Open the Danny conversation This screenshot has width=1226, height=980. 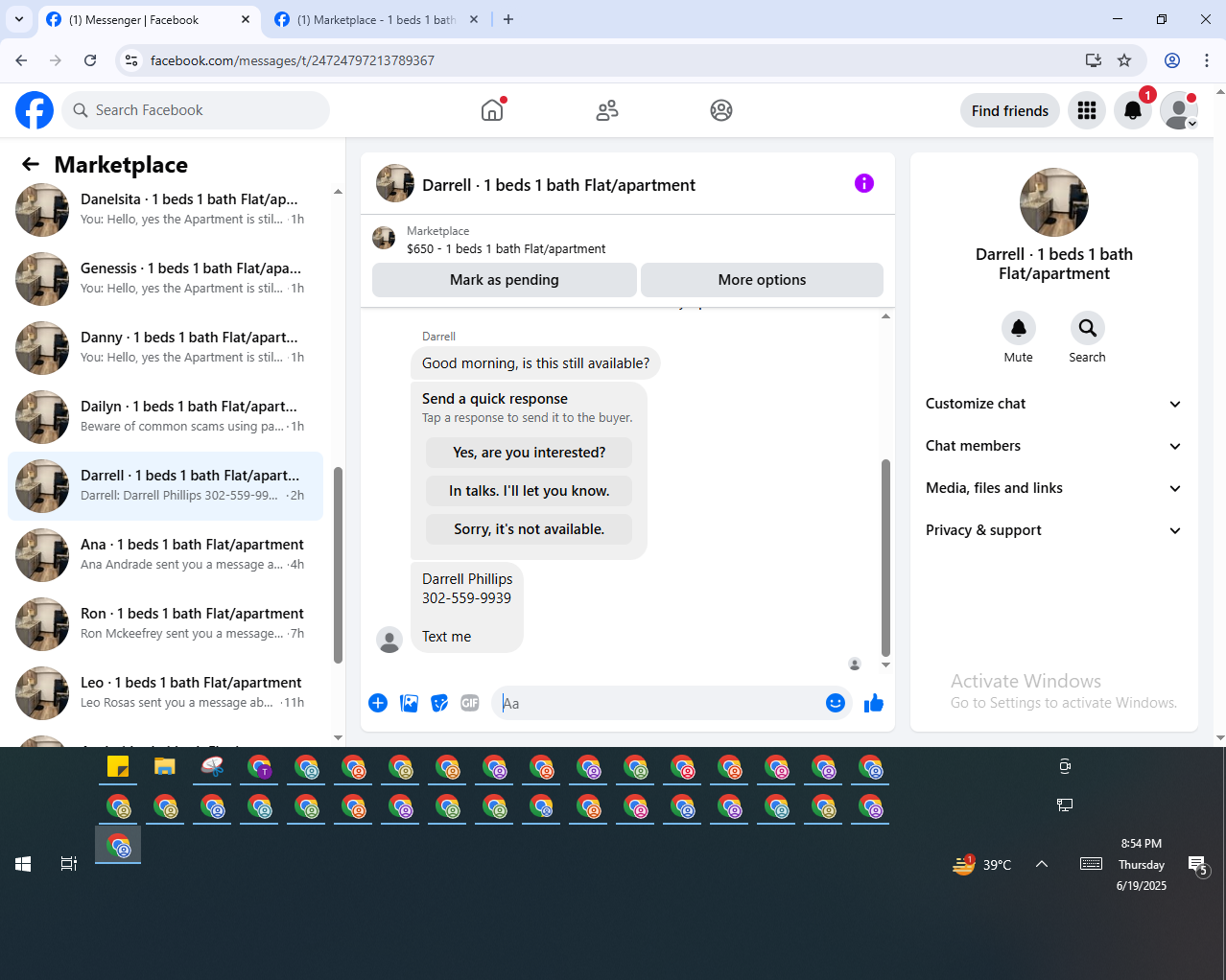166,348
